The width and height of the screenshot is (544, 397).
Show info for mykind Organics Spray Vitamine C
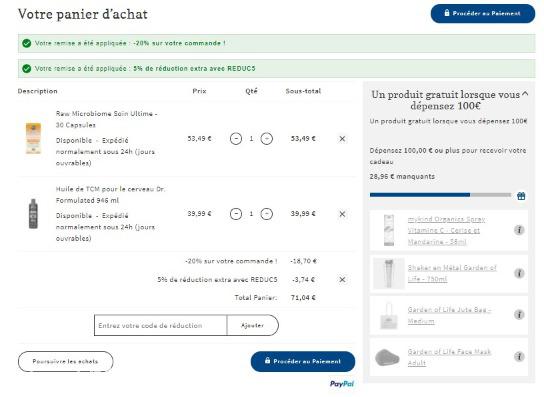pyautogui.click(x=519, y=230)
